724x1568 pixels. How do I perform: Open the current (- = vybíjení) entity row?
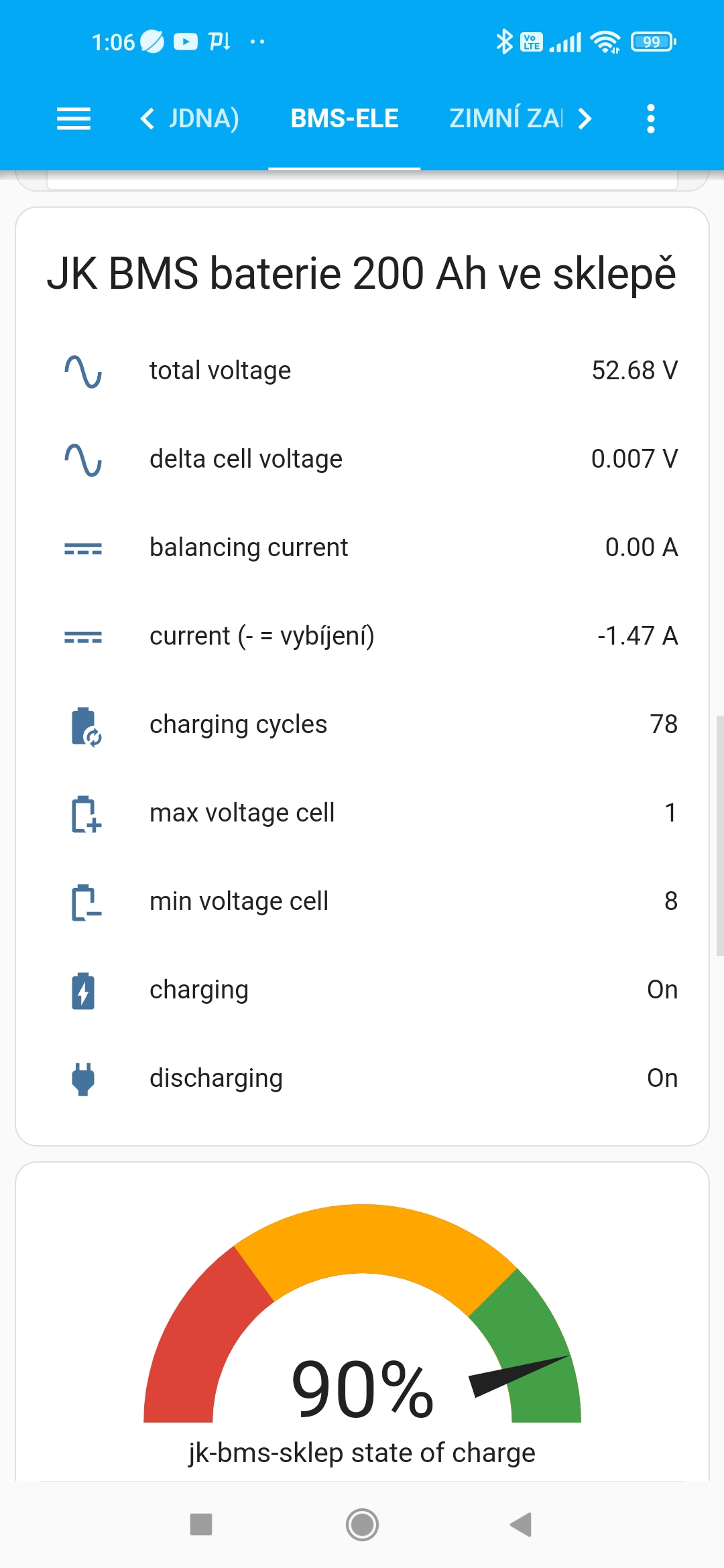pos(262,636)
